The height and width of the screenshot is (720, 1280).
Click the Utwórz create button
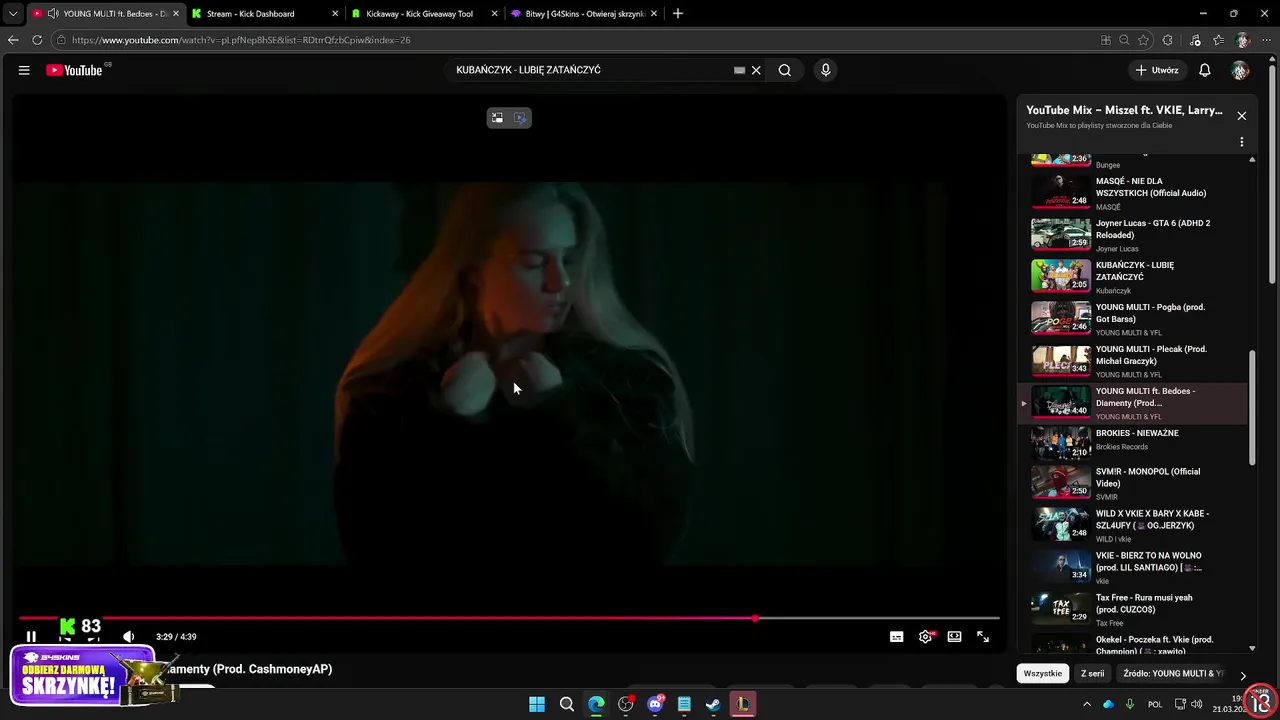pos(1157,70)
